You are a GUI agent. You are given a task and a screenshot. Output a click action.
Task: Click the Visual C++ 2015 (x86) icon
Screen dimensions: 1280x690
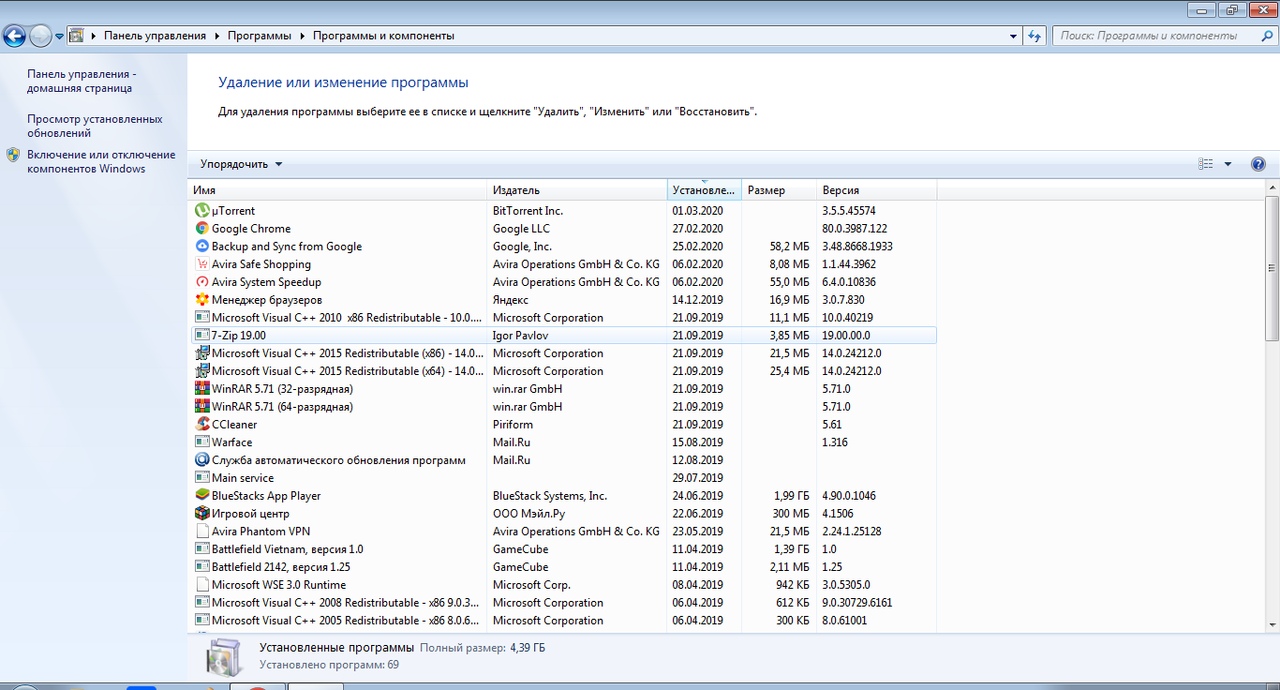(x=202, y=353)
